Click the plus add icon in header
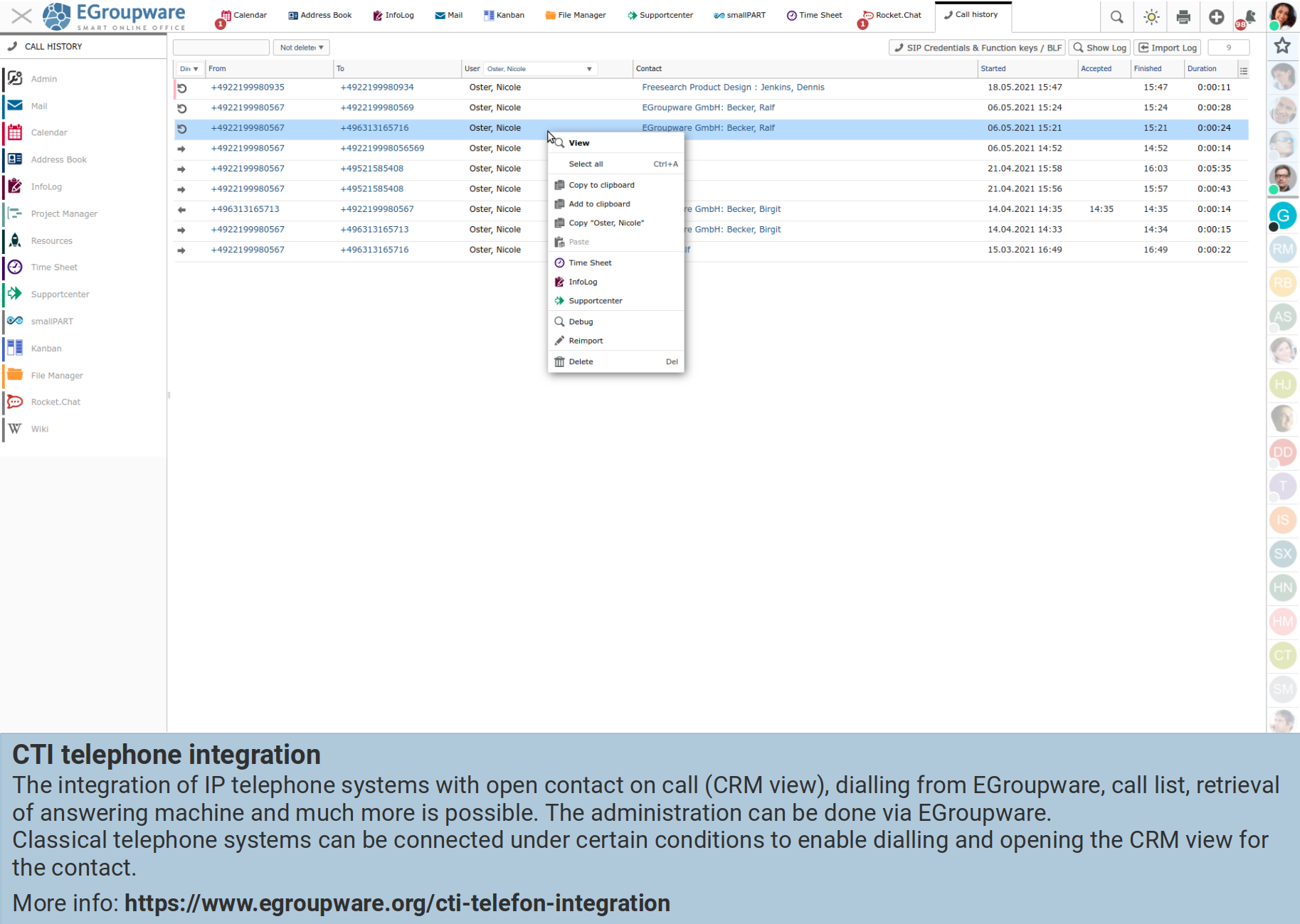The image size is (1300, 924). [1216, 17]
